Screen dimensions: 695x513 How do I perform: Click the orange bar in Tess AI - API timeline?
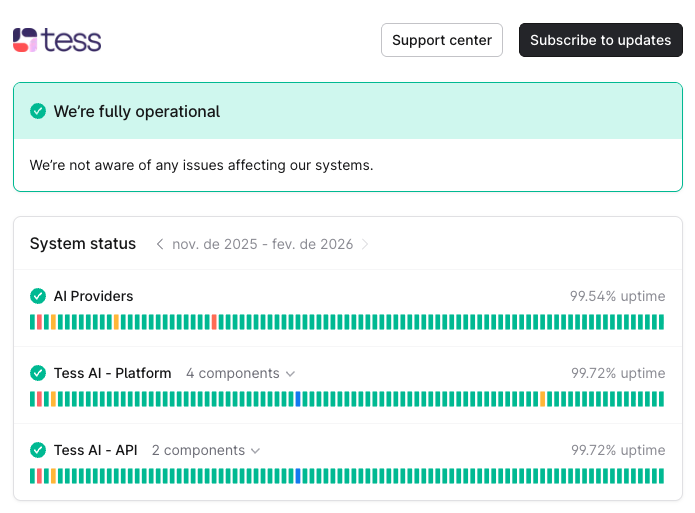[53, 476]
